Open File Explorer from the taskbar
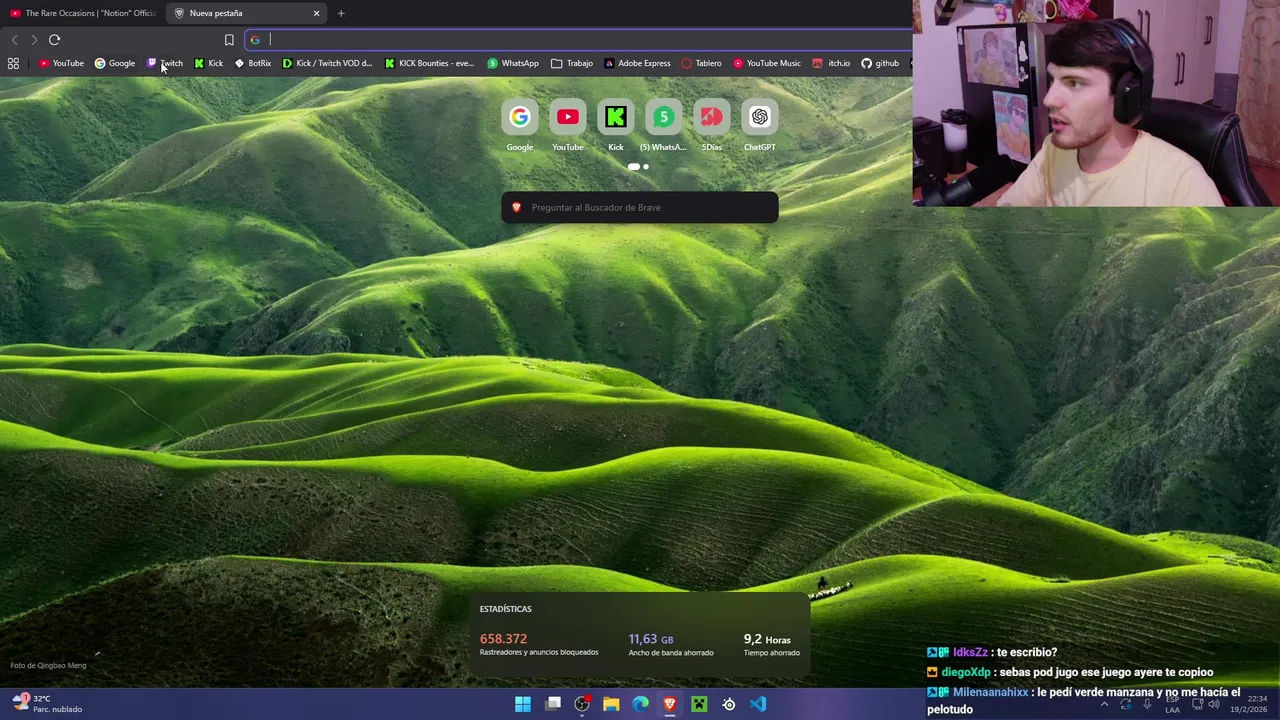This screenshot has width=1280, height=720. 611,704
